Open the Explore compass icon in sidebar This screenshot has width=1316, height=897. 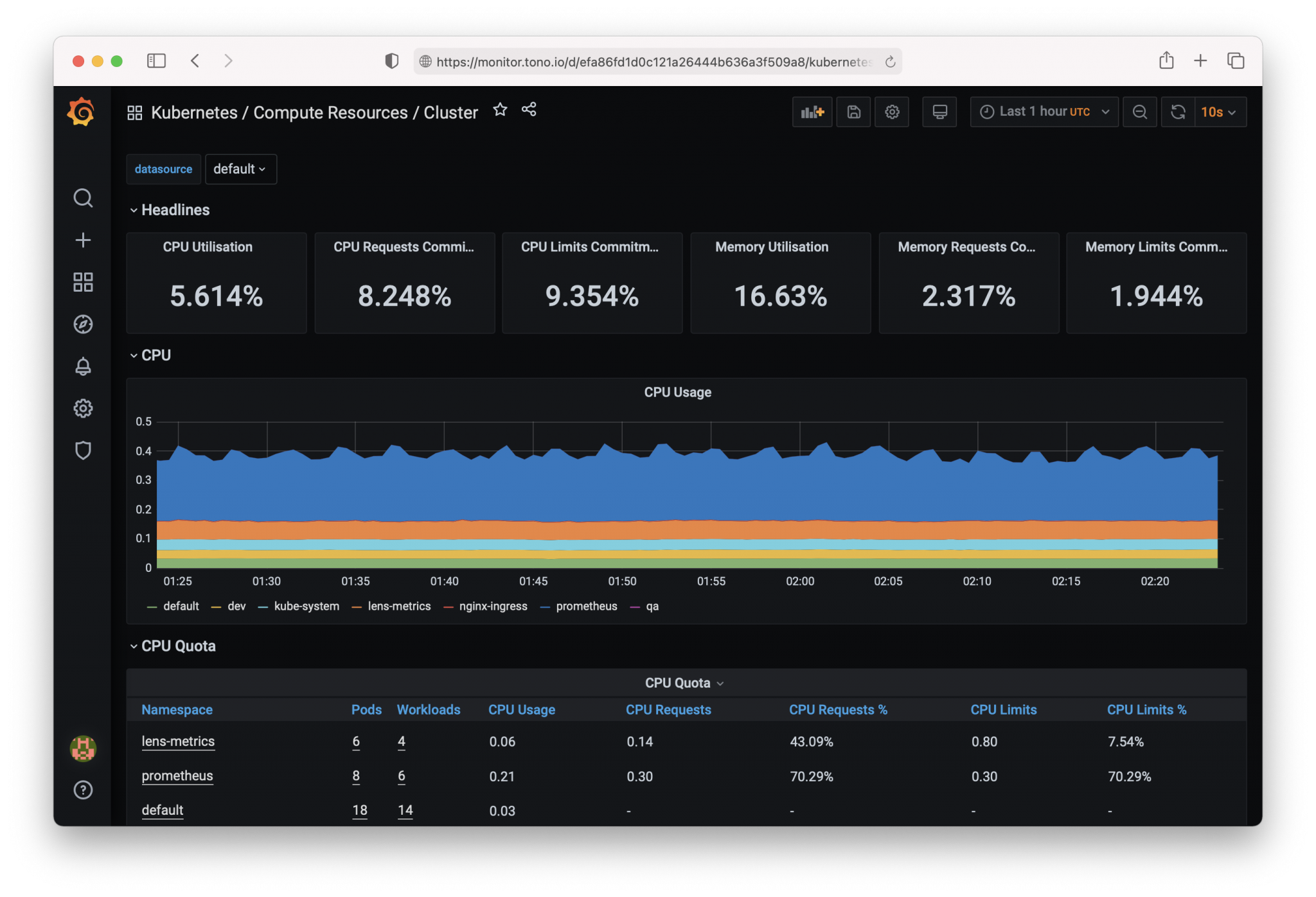tap(83, 324)
